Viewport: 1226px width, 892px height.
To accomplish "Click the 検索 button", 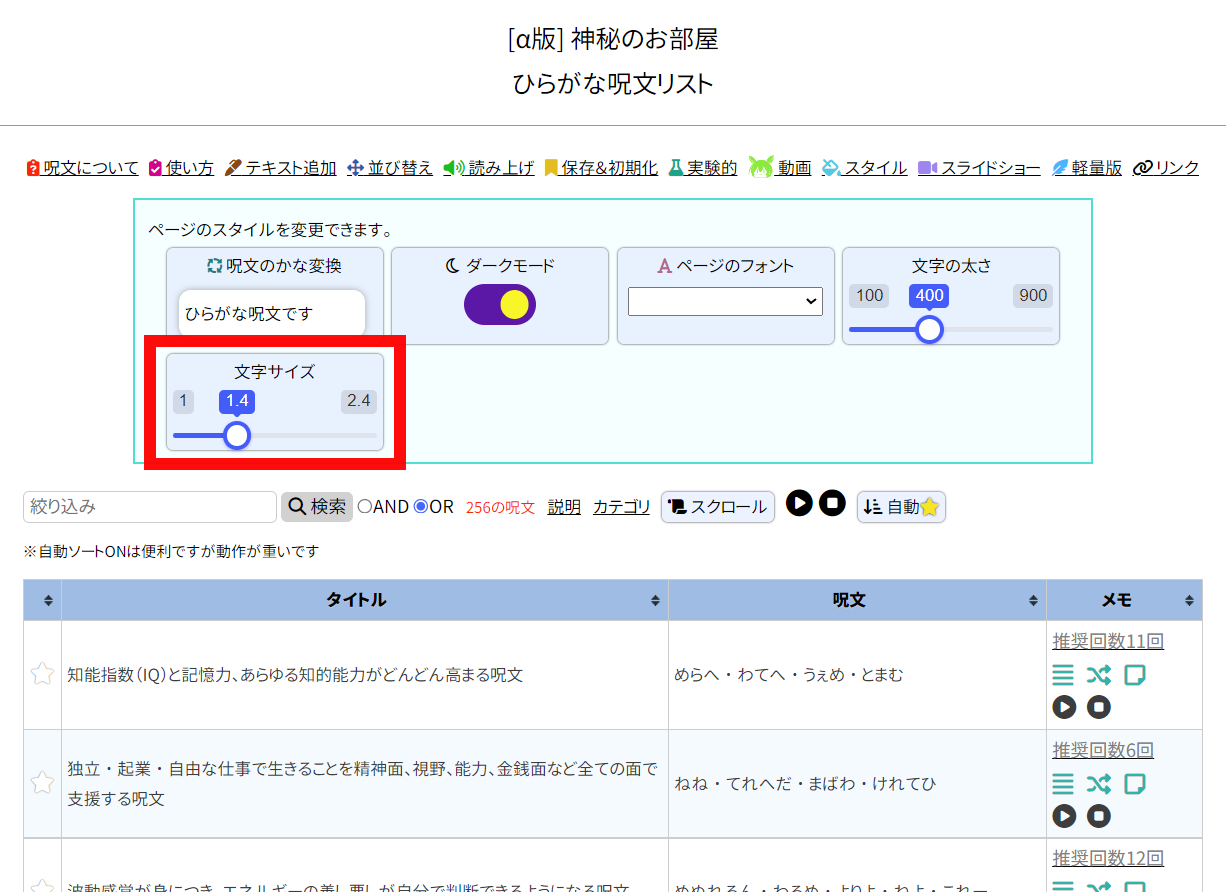I will [x=317, y=507].
